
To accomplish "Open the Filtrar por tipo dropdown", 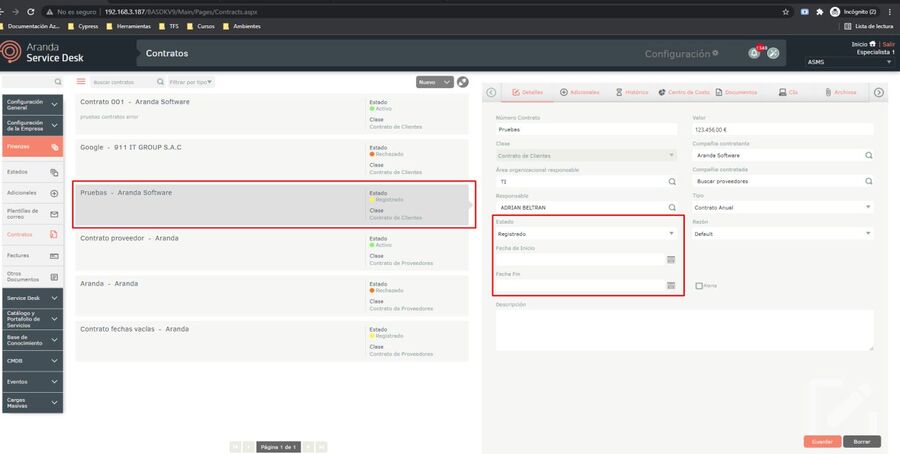I will pyautogui.click(x=191, y=82).
